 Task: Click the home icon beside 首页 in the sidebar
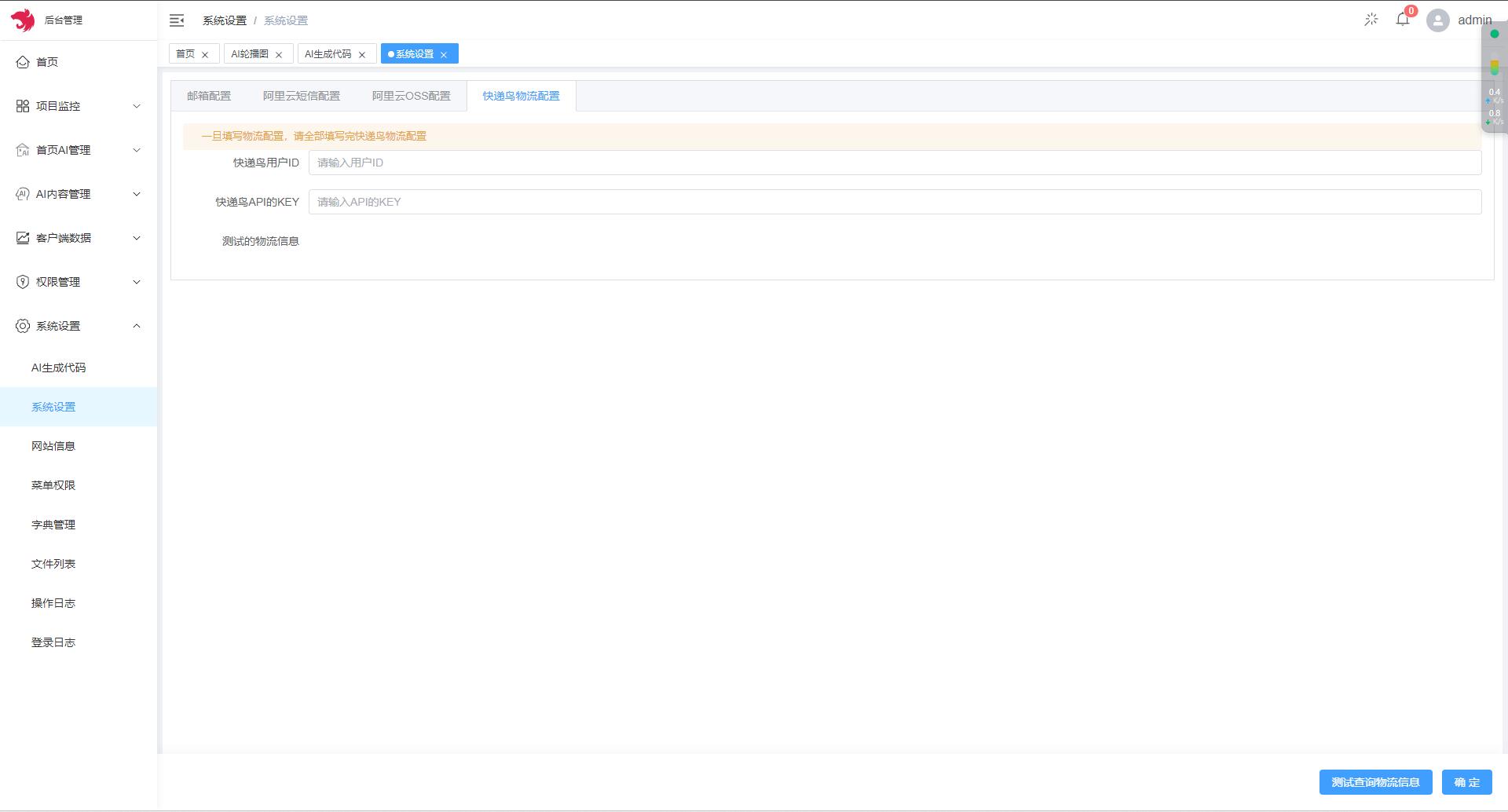(23, 62)
